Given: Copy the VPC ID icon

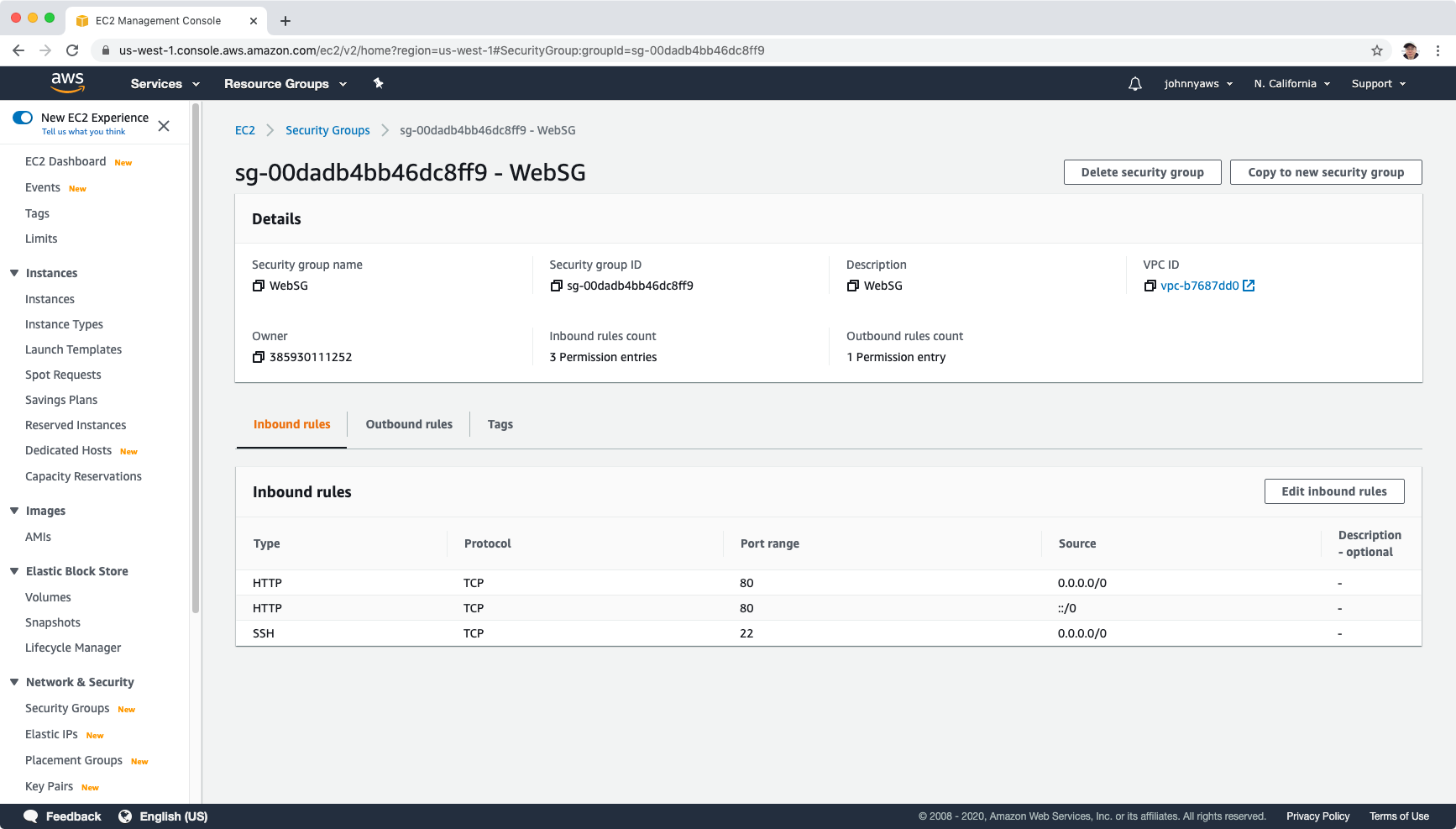Looking at the screenshot, I should (x=1150, y=286).
